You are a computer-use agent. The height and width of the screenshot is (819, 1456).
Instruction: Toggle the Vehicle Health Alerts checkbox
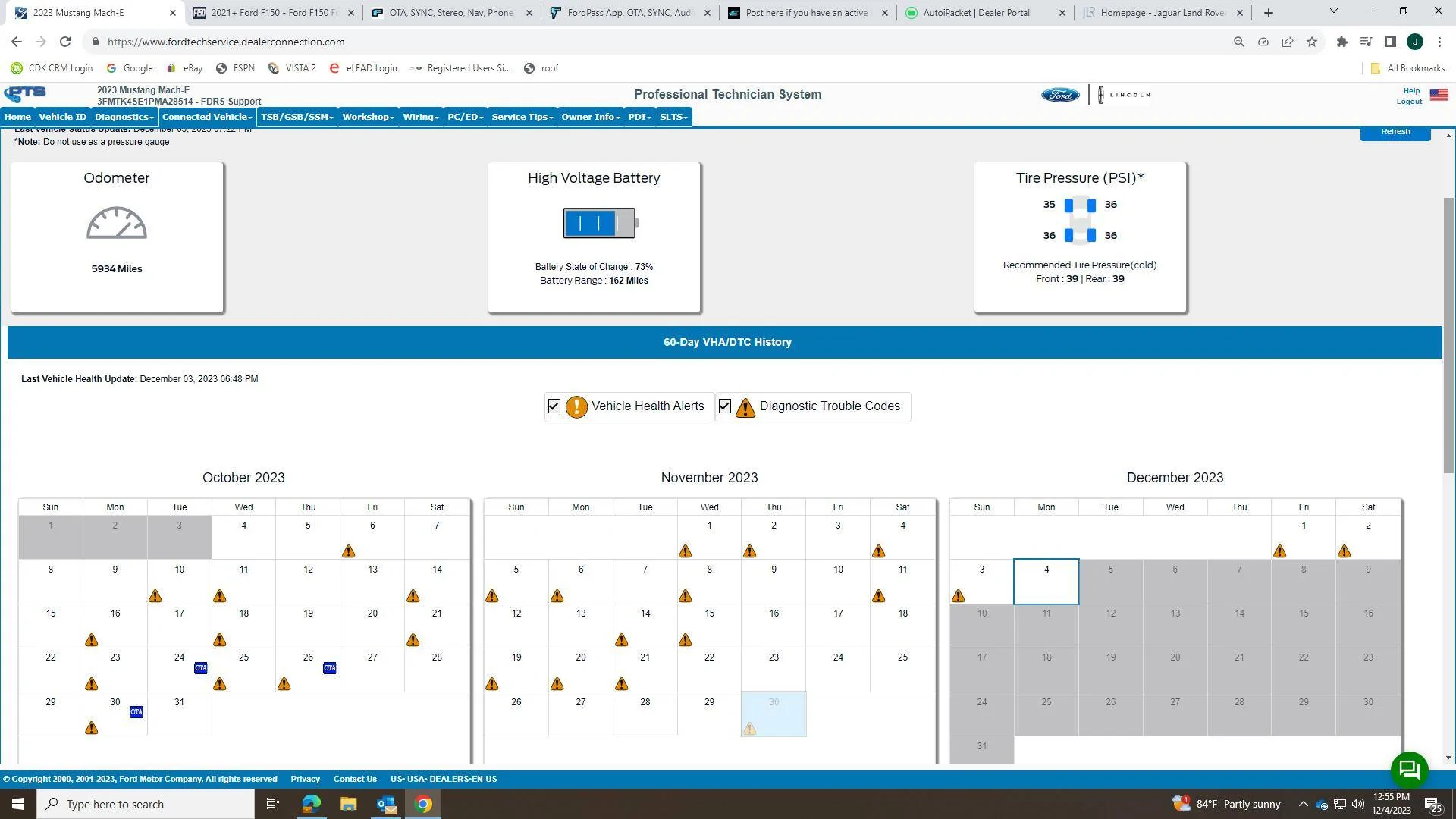[554, 406]
